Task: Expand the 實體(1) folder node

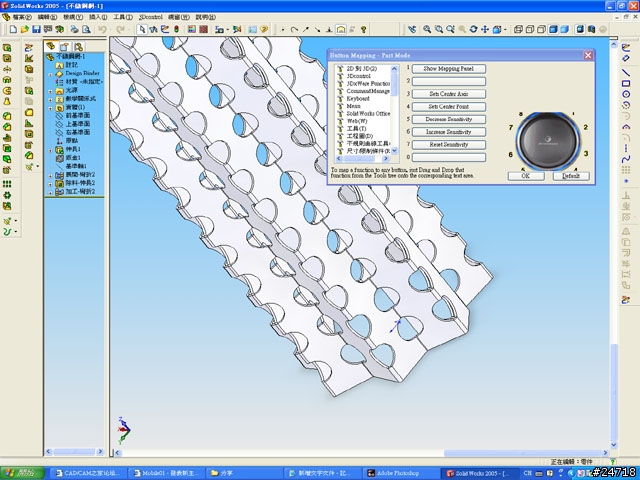Action: pyautogui.click(x=51, y=108)
